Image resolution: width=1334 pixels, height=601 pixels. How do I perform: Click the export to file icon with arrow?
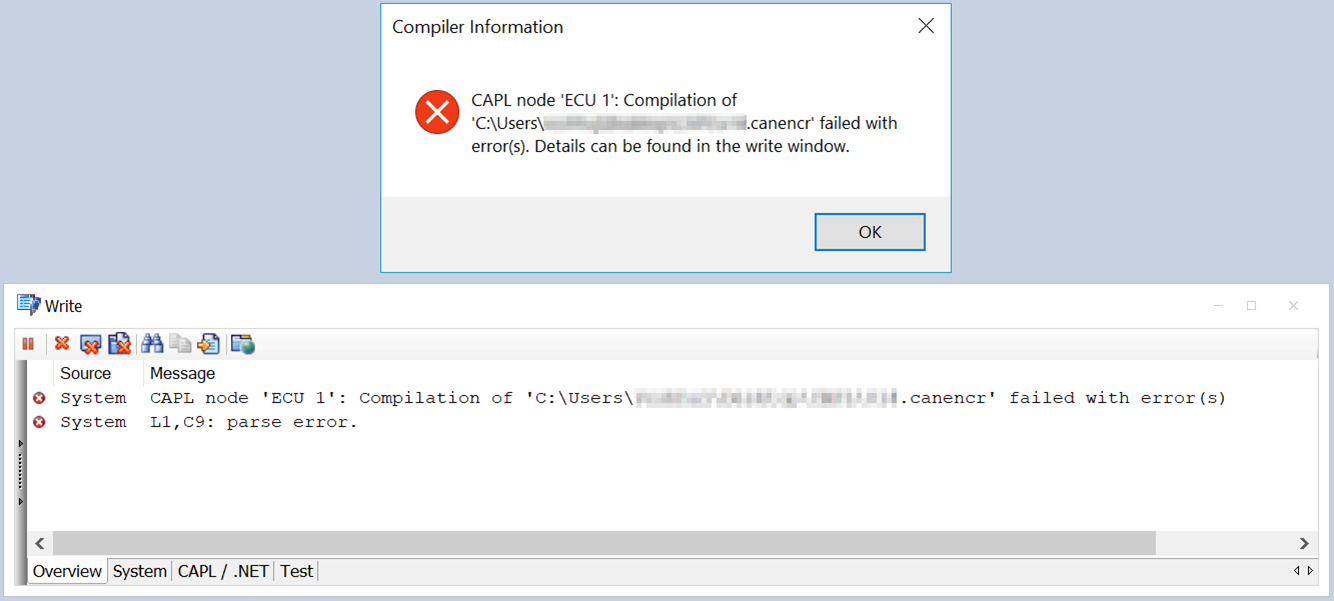click(208, 344)
